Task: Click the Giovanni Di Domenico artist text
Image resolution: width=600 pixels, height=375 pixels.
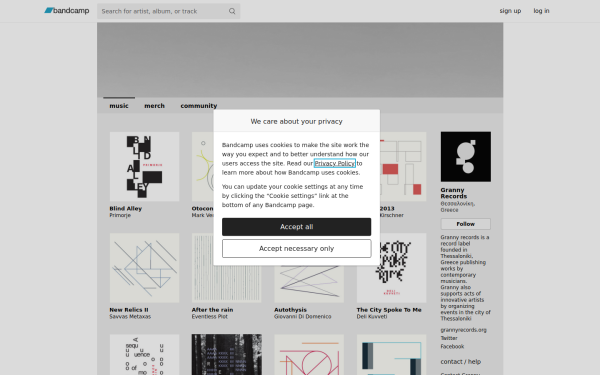Action: [303, 317]
